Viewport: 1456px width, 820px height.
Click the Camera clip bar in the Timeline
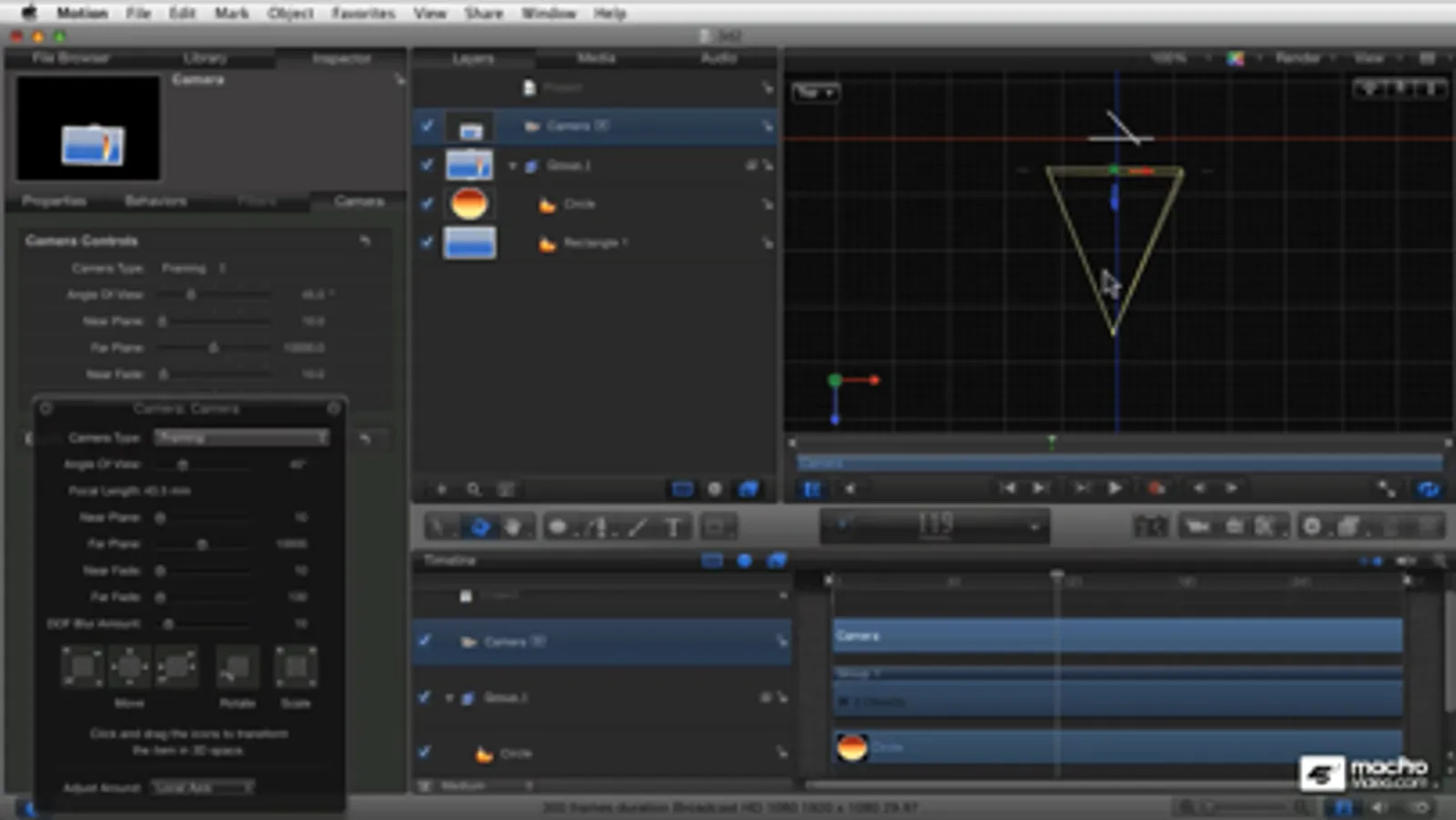(x=1117, y=636)
